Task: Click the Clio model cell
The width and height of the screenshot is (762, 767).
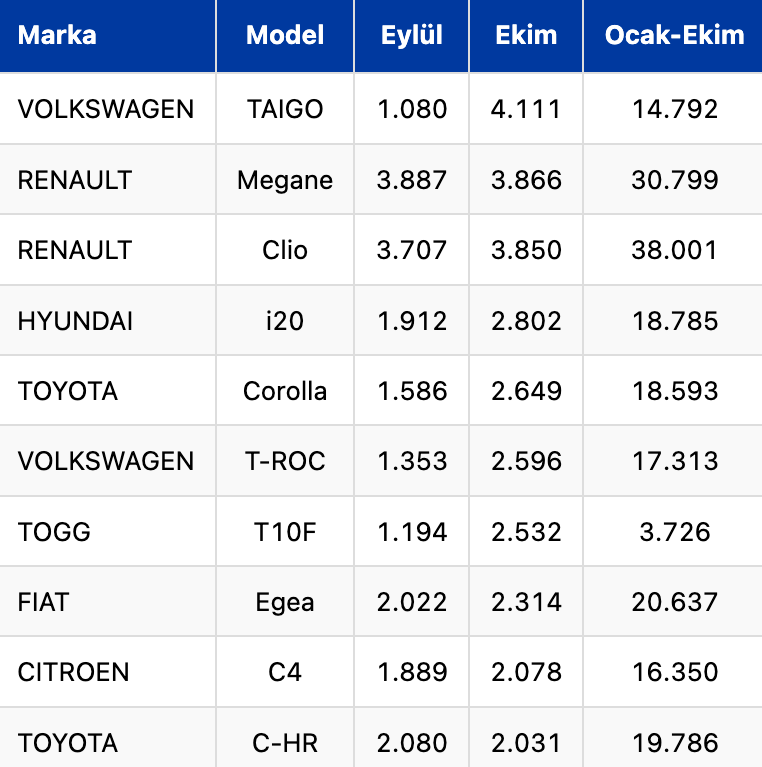Action: pyautogui.click(x=285, y=250)
